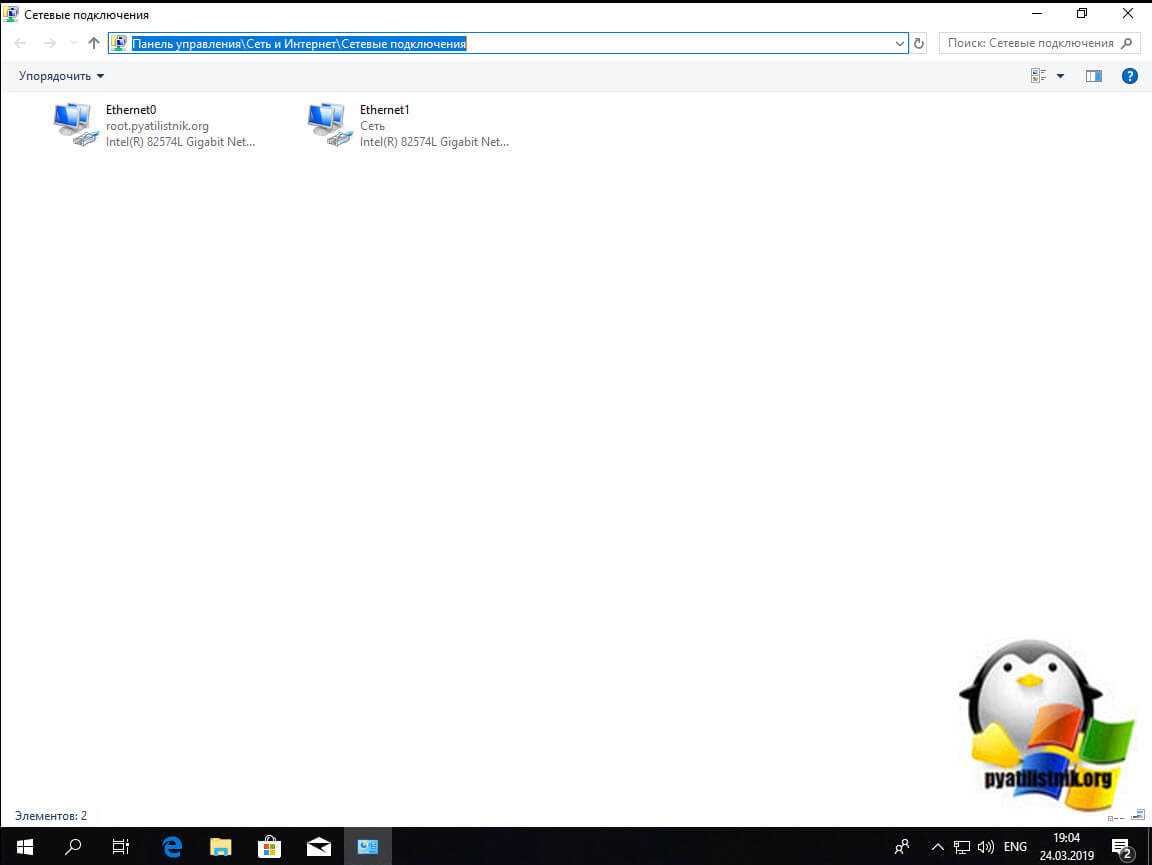1152x865 pixels.
Task: Refresh the Network Connections view
Action: (x=919, y=43)
